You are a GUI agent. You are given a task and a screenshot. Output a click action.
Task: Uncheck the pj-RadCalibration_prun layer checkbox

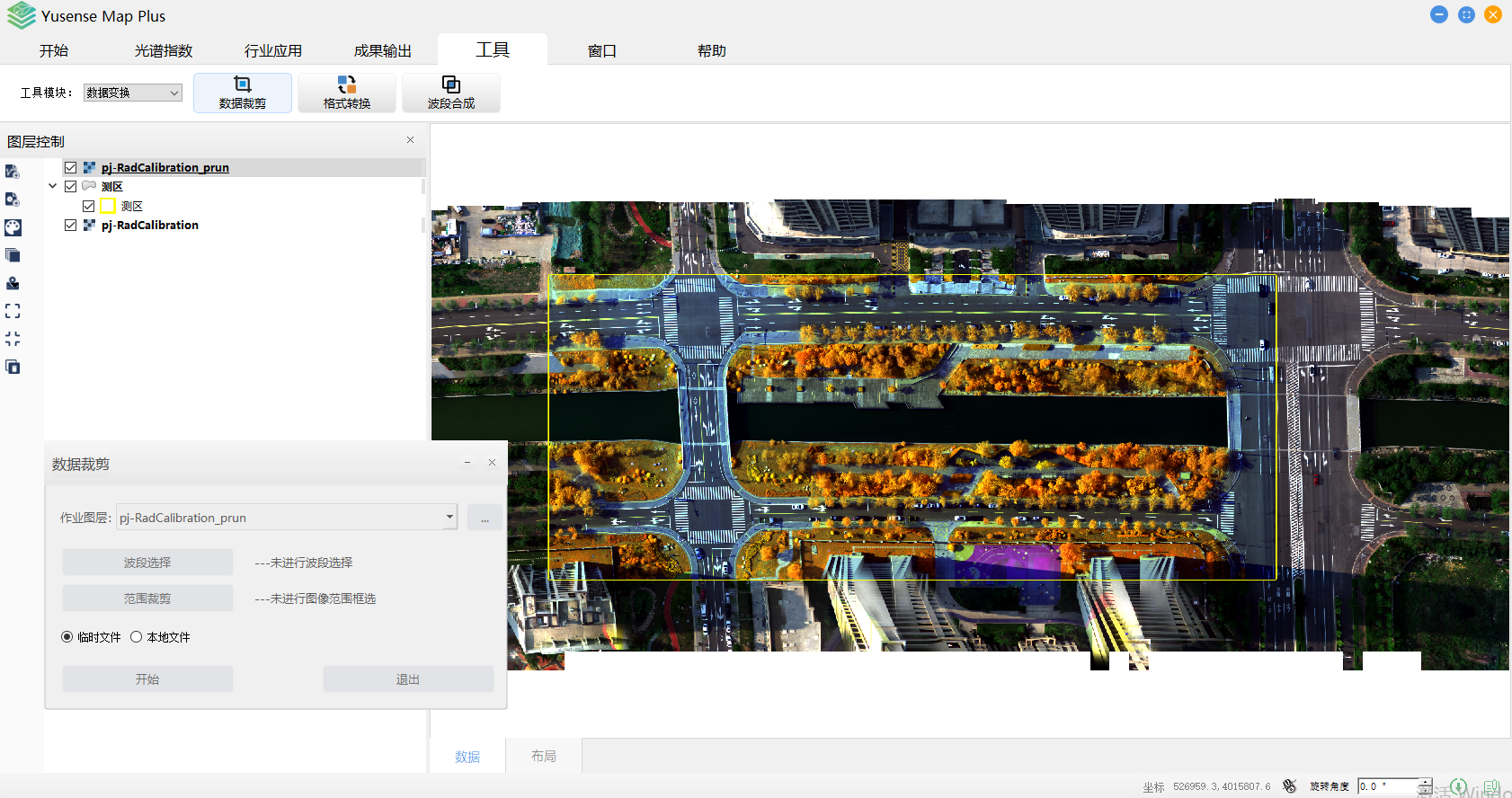tap(71, 168)
